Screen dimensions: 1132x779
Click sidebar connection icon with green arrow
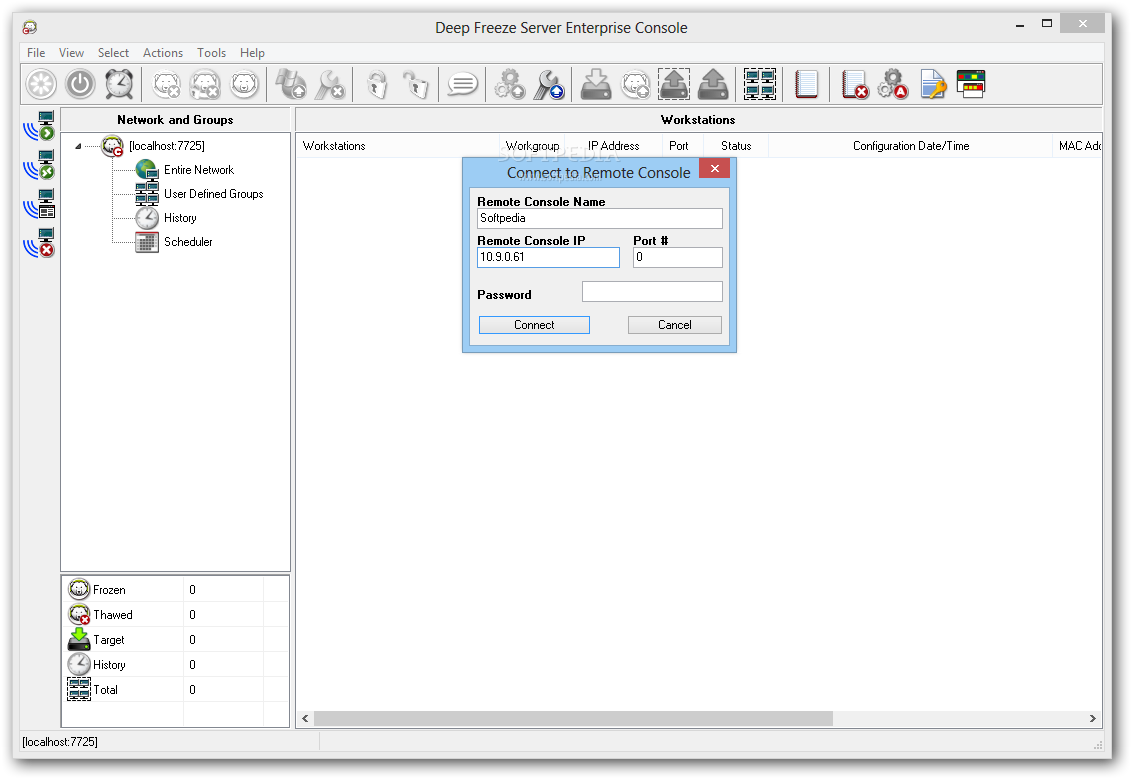(39, 126)
